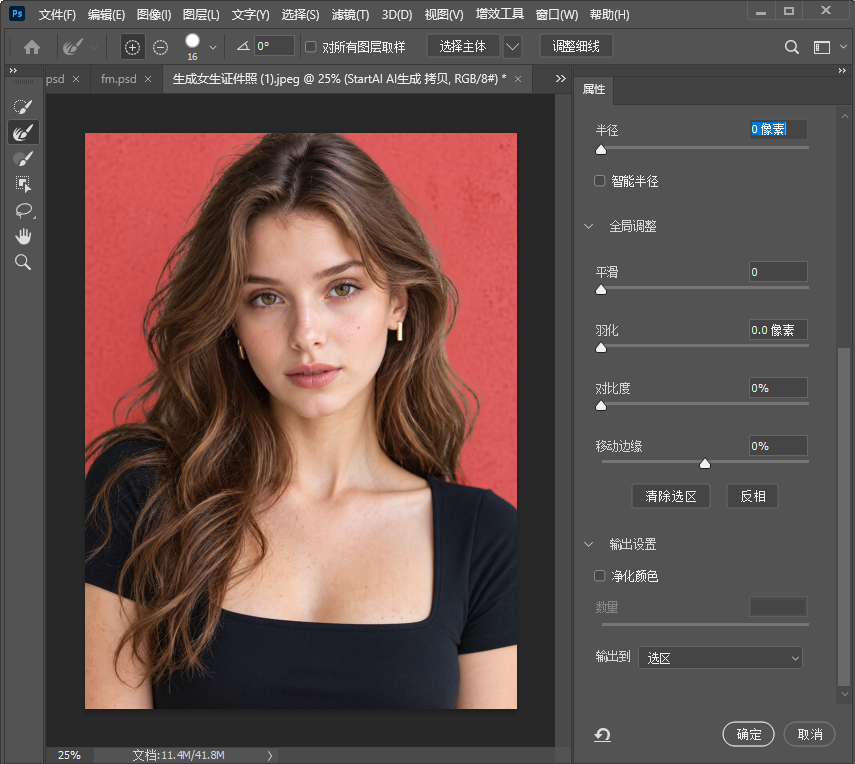Screen dimensions: 855x764
Task: Click the 对比度 value field
Action: [778, 388]
